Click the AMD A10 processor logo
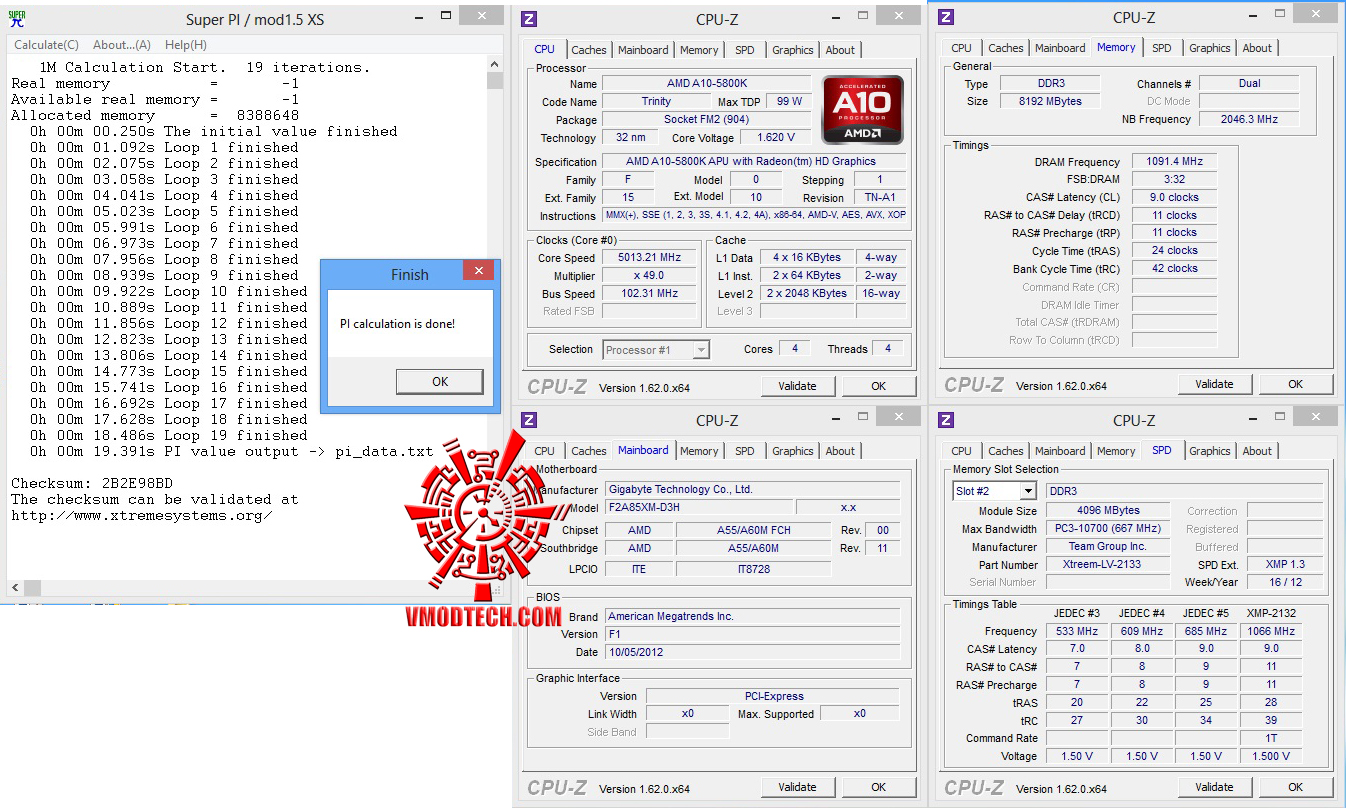The image size is (1346, 808). tap(863, 109)
